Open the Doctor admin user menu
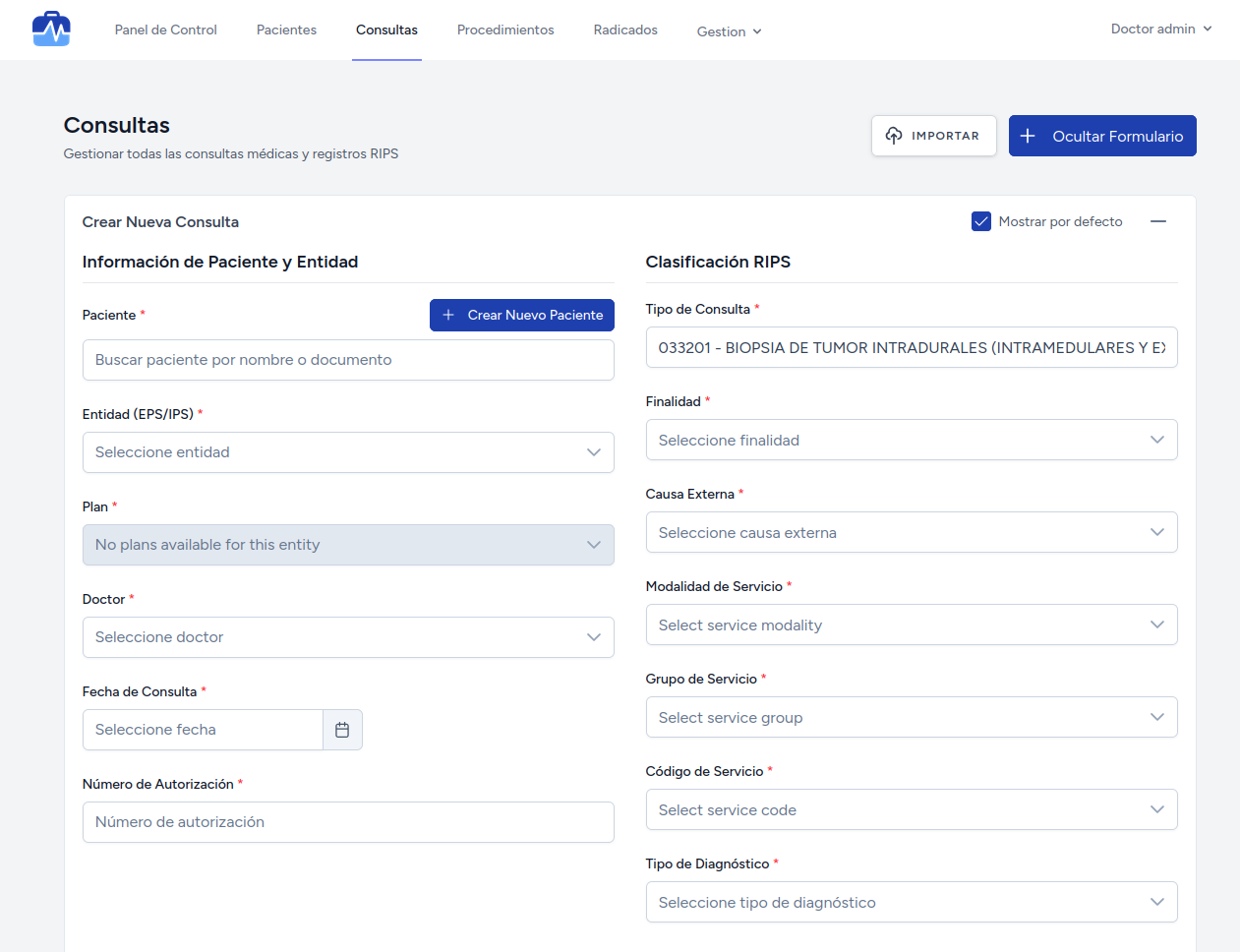This screenshot has width=1240, height=952. pos(1160,30)
